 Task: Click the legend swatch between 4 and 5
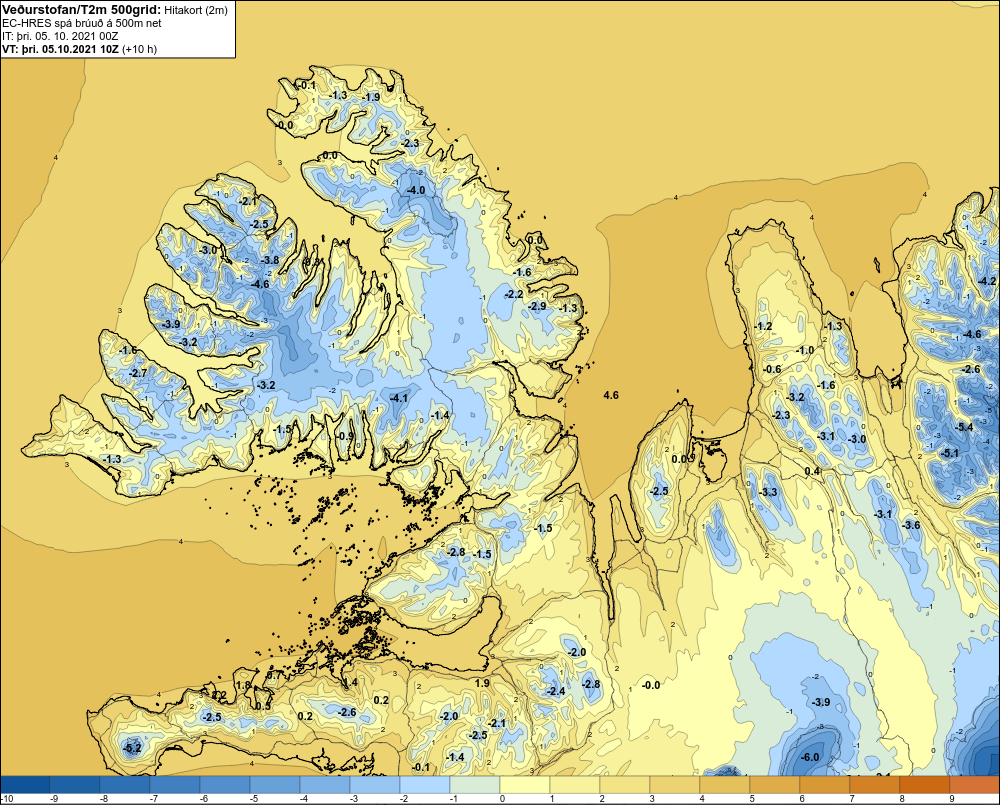click(725, 784)
